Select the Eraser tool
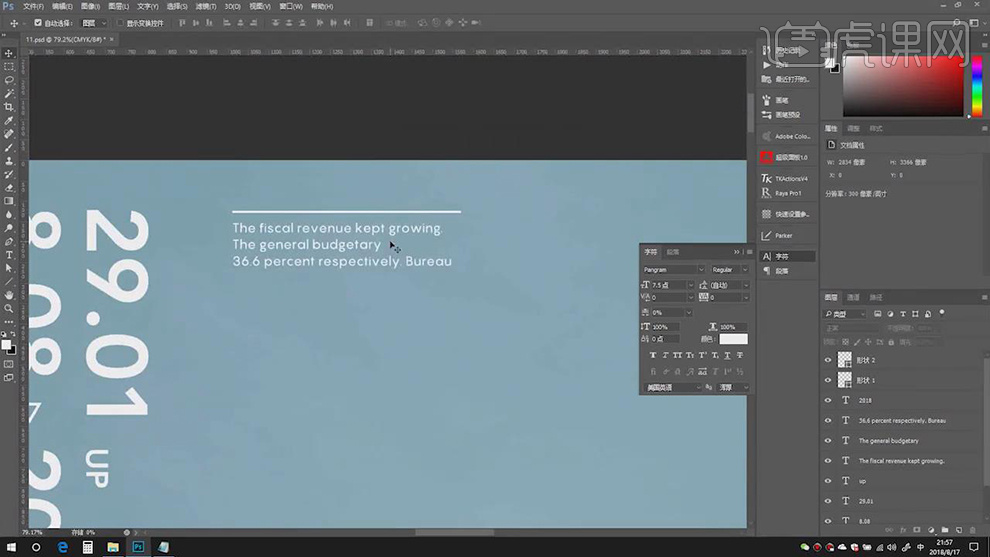The image size is (990, 557). 9,188
